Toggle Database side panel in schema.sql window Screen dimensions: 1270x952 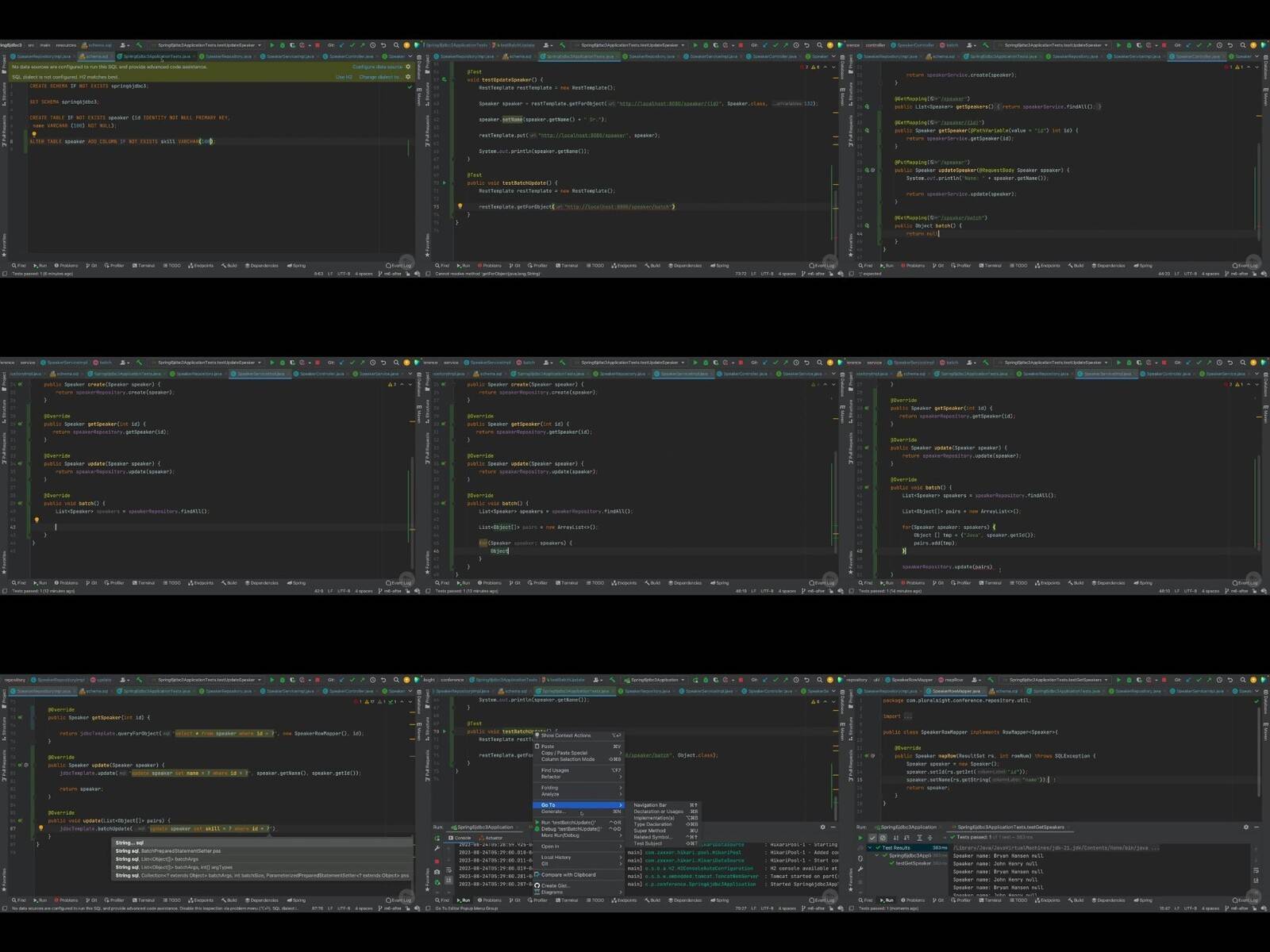coord(420,67)
